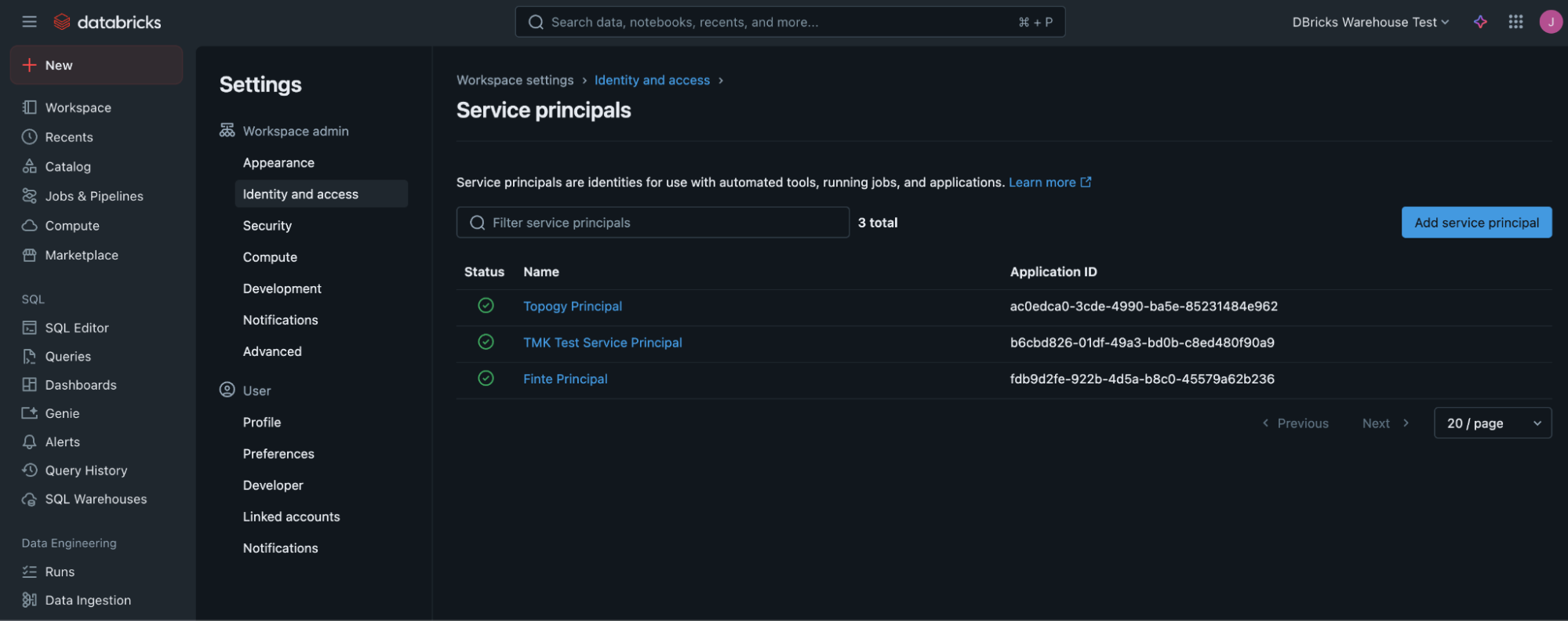Click the Next page button
Image resolution: width=1568 pixels, height=621 pixels.
1386,423
